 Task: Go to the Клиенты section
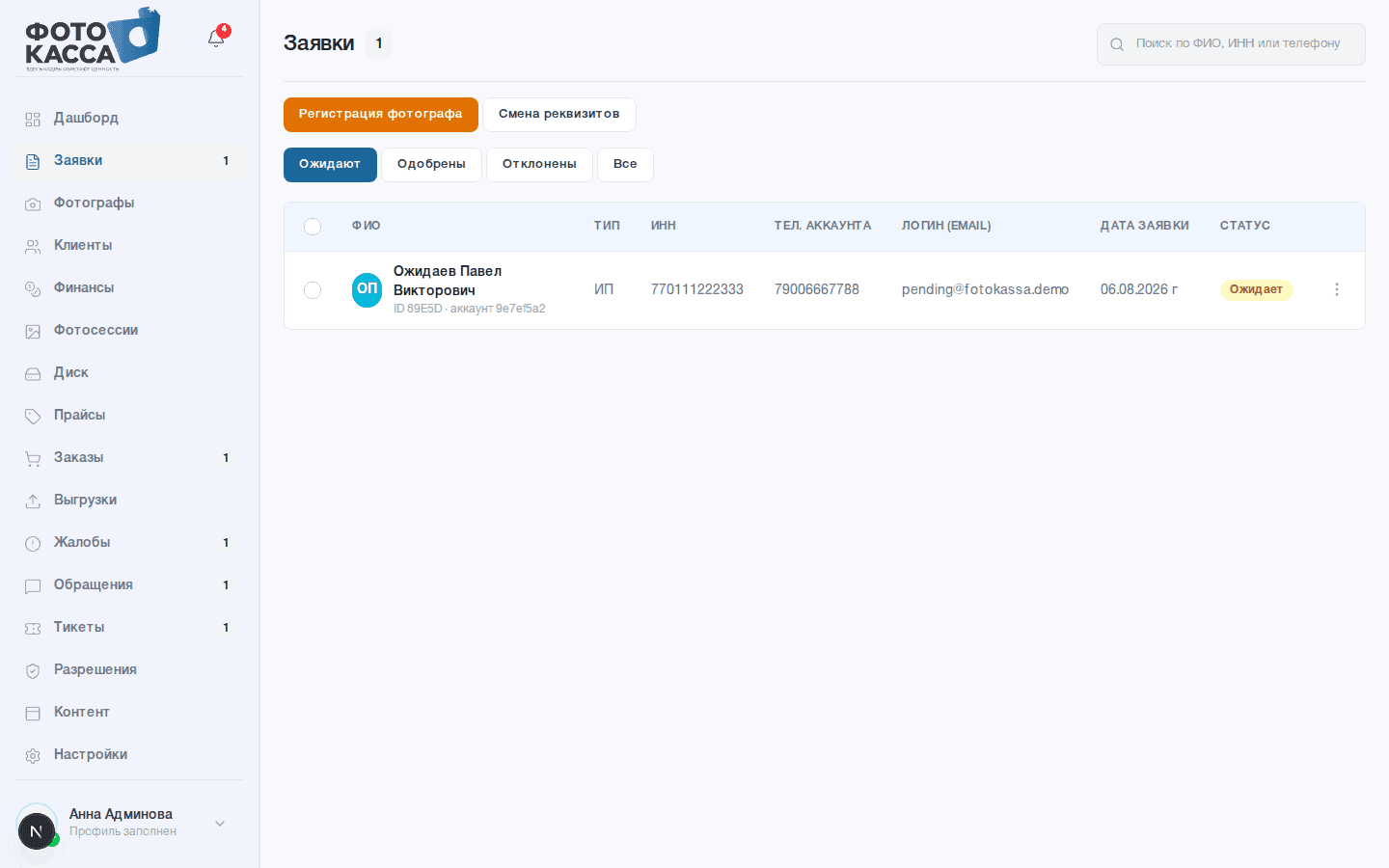coord(129,245)
